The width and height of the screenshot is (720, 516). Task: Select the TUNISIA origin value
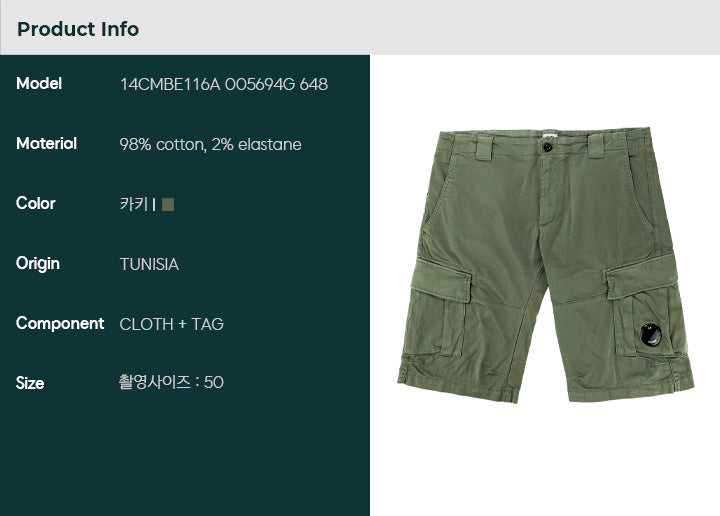click(x=149, y=264)
